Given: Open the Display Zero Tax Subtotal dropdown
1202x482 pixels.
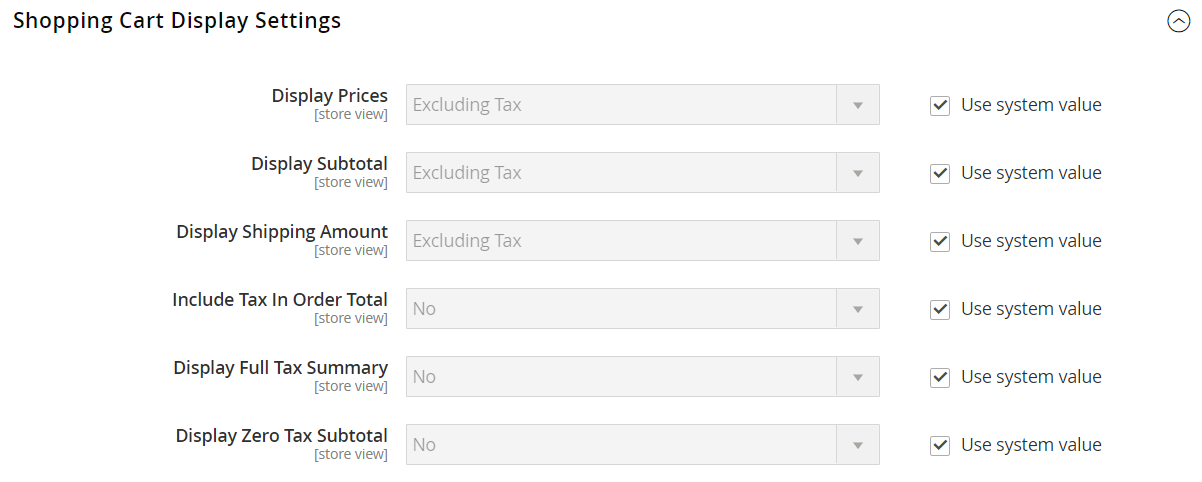Looking at the screenshot, I should click(x=642, y=445).
